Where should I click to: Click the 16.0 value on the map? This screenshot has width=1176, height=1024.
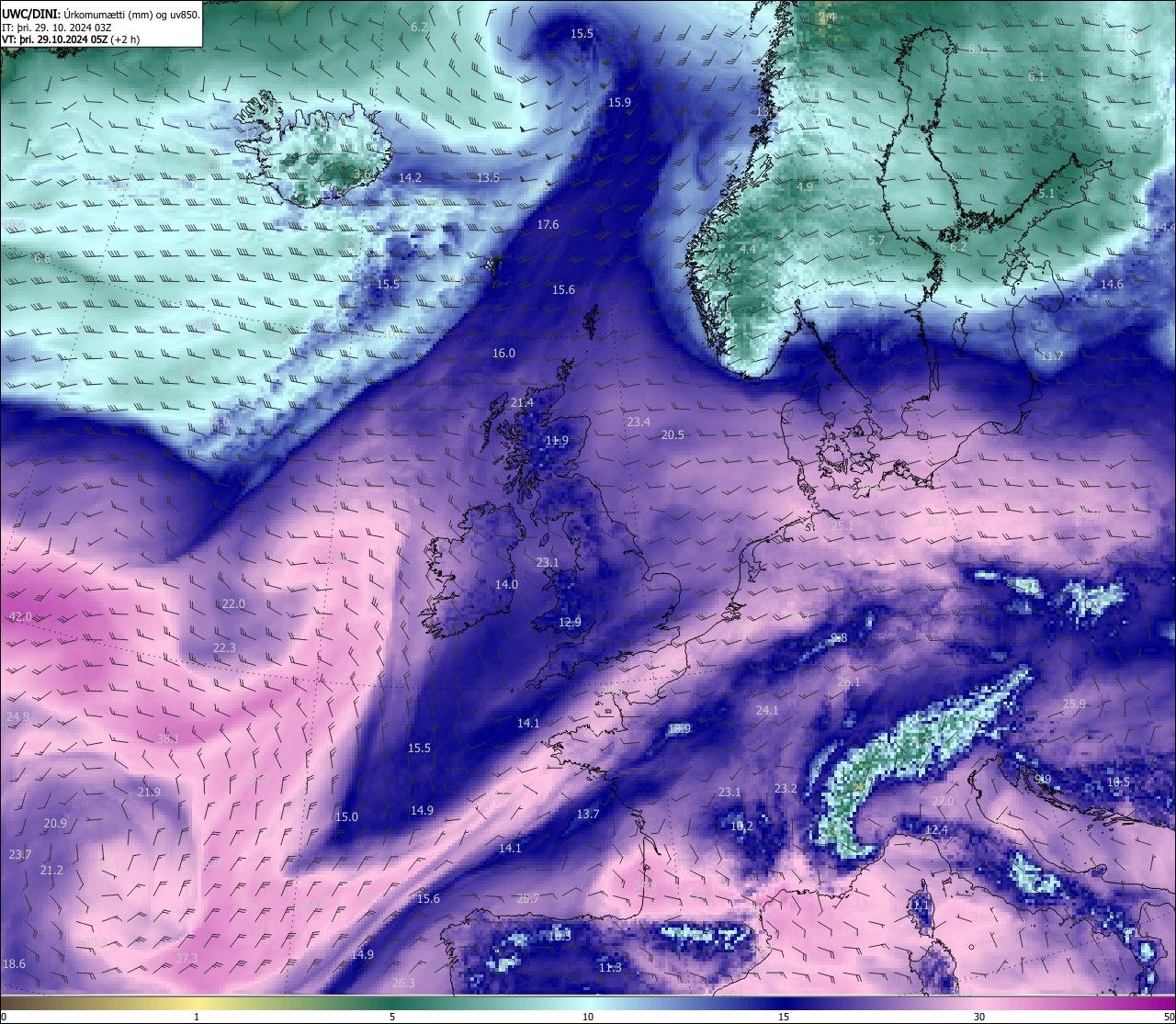pyautogui.click(x=503, y=353)
